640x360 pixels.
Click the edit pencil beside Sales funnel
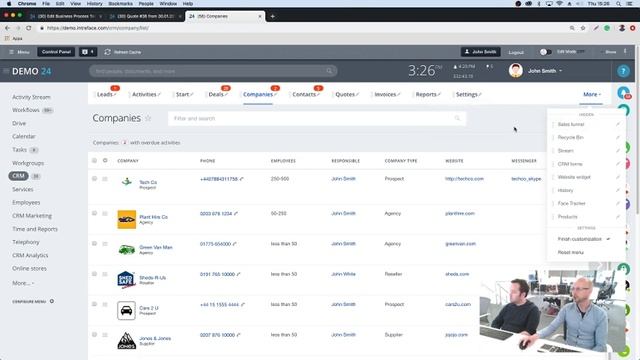tap(618, 124)
